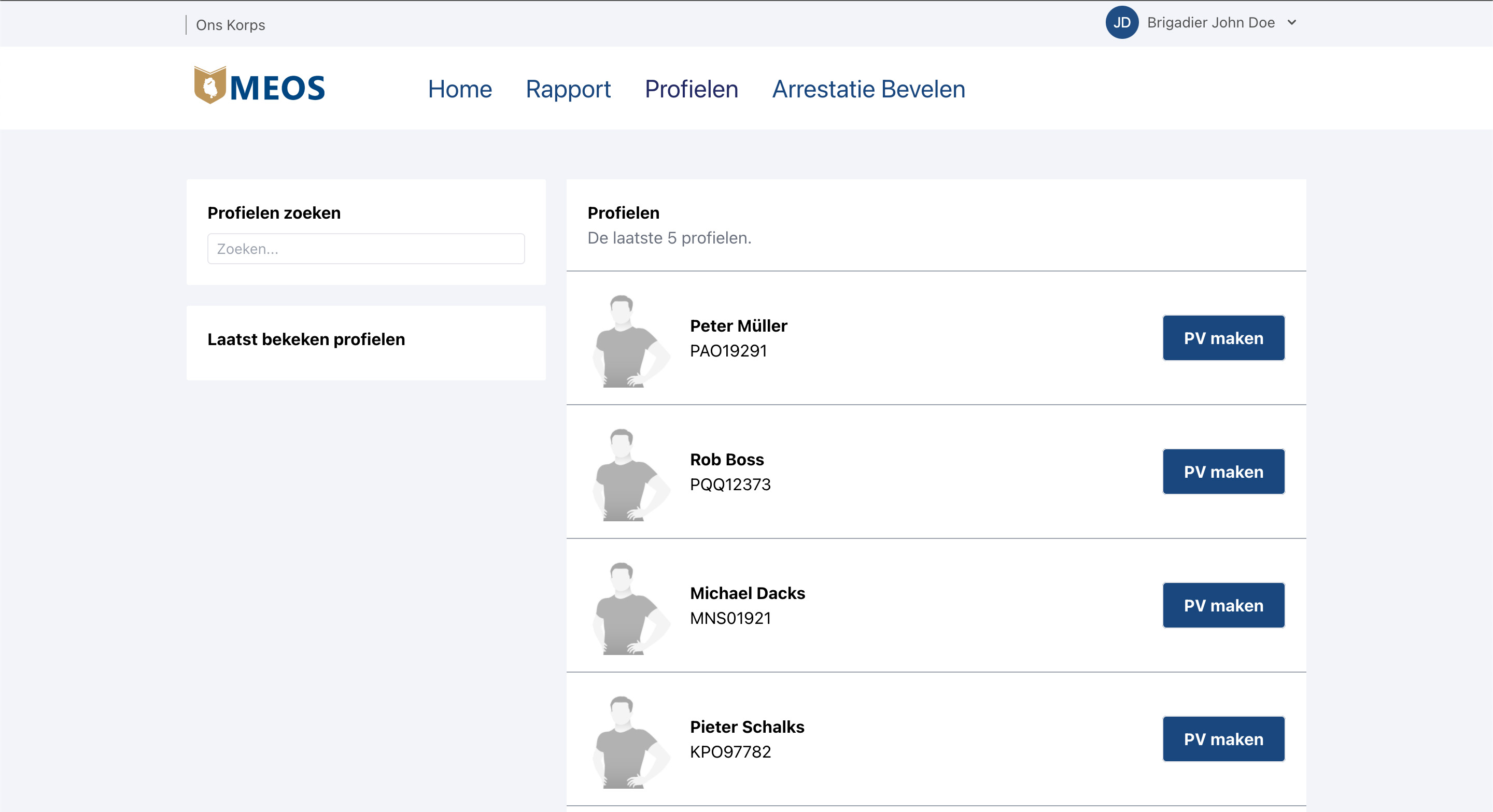This screenshot has width=1493, height=812.
Task: Create PV for Pieter Schalks
Action: tap(1223, 739)
